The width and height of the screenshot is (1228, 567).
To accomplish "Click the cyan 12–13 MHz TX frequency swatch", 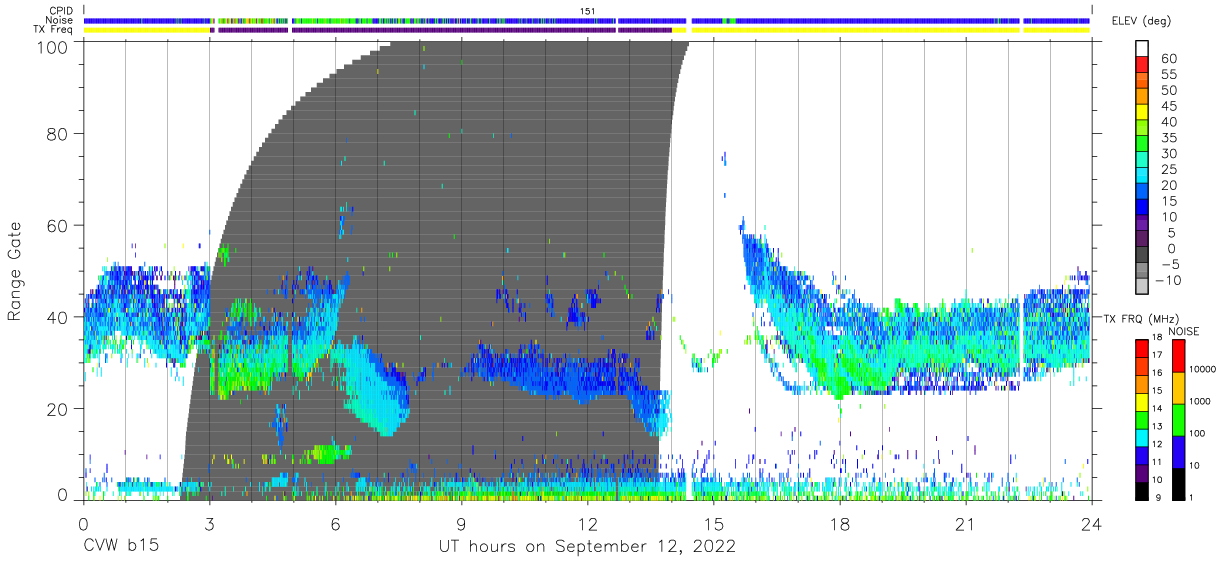I will 1142,436.
